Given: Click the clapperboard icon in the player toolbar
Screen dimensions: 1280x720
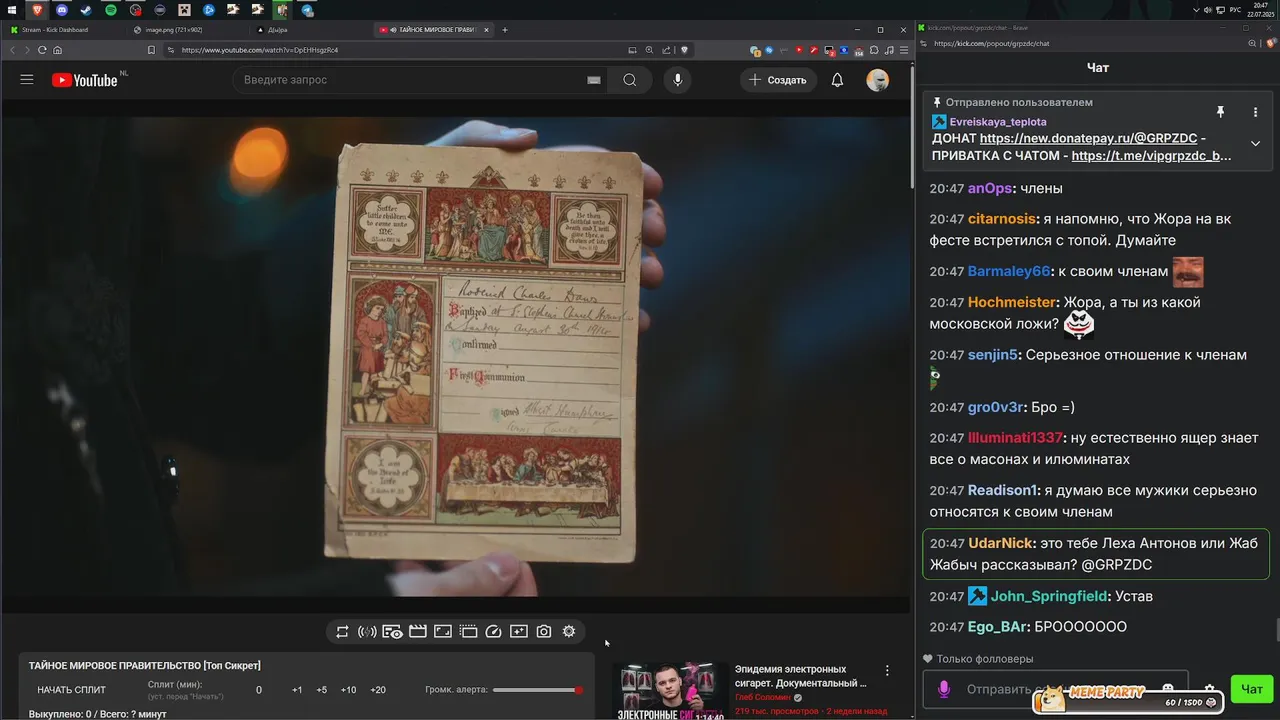Looking at the screenshot, I should (418, 631).
